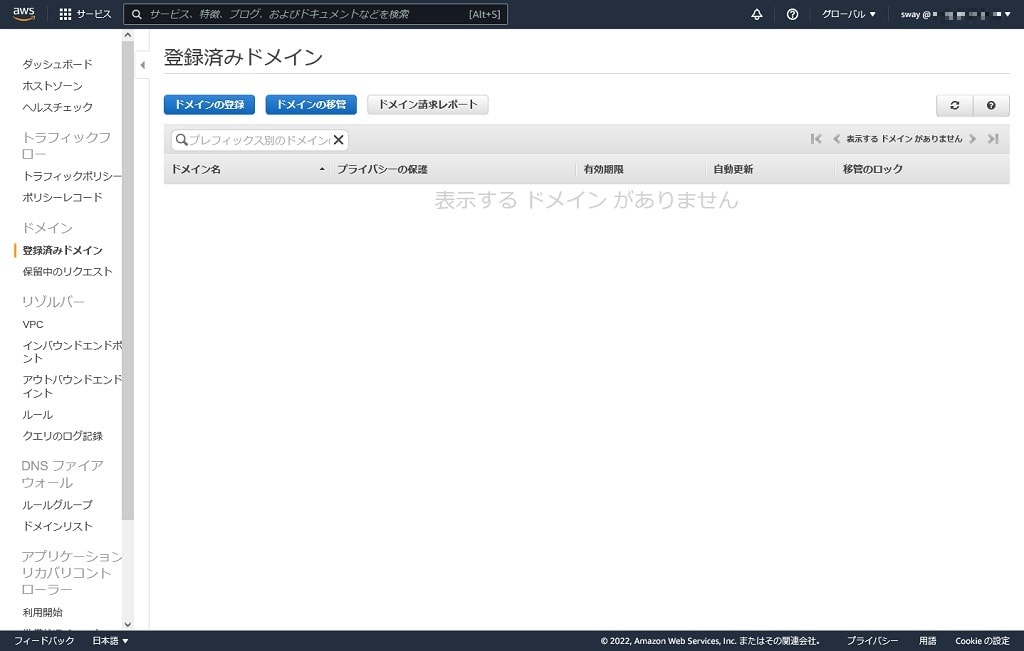Open VPC under リゾルバー

coord(33,325)
